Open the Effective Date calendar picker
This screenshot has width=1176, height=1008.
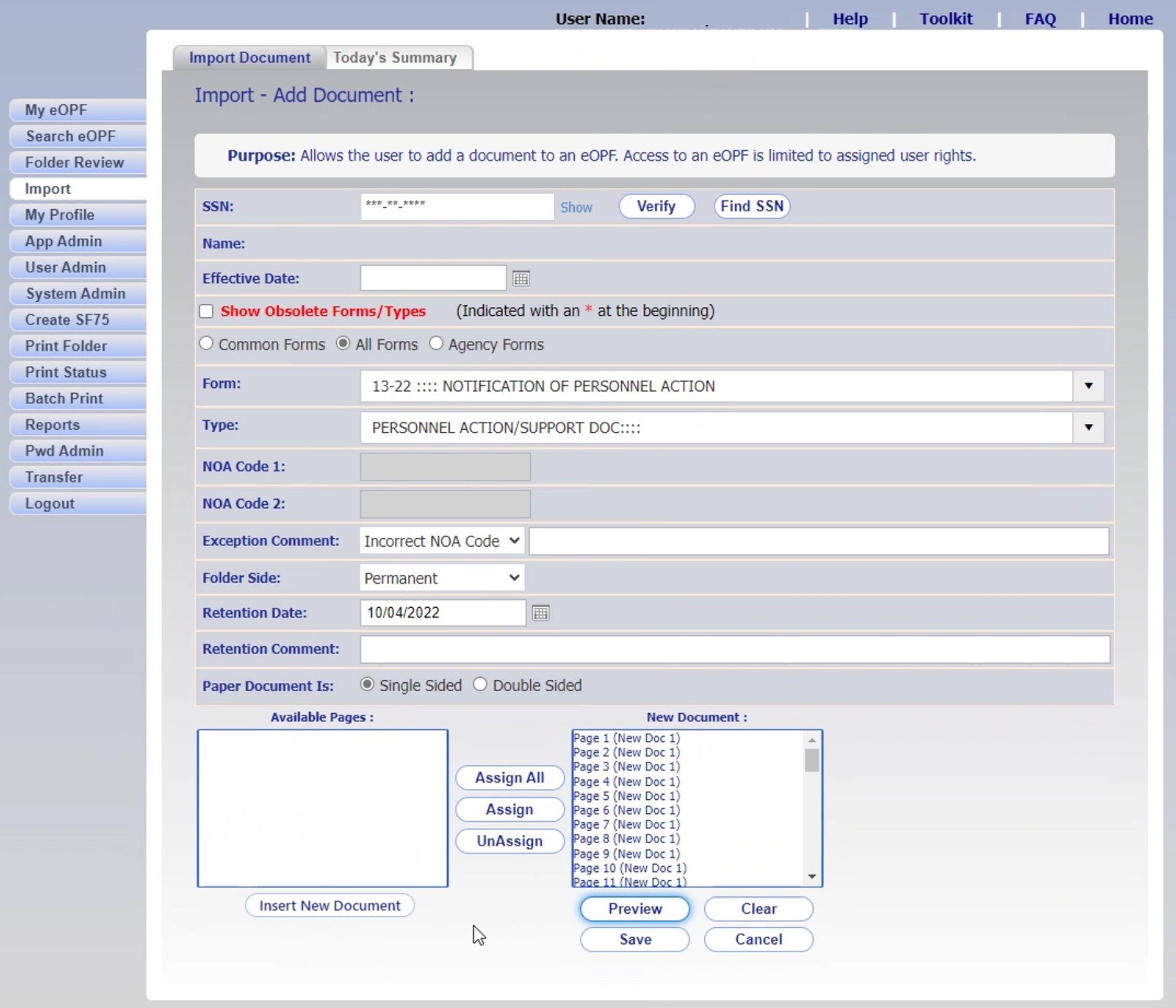(x=520, y=278)
